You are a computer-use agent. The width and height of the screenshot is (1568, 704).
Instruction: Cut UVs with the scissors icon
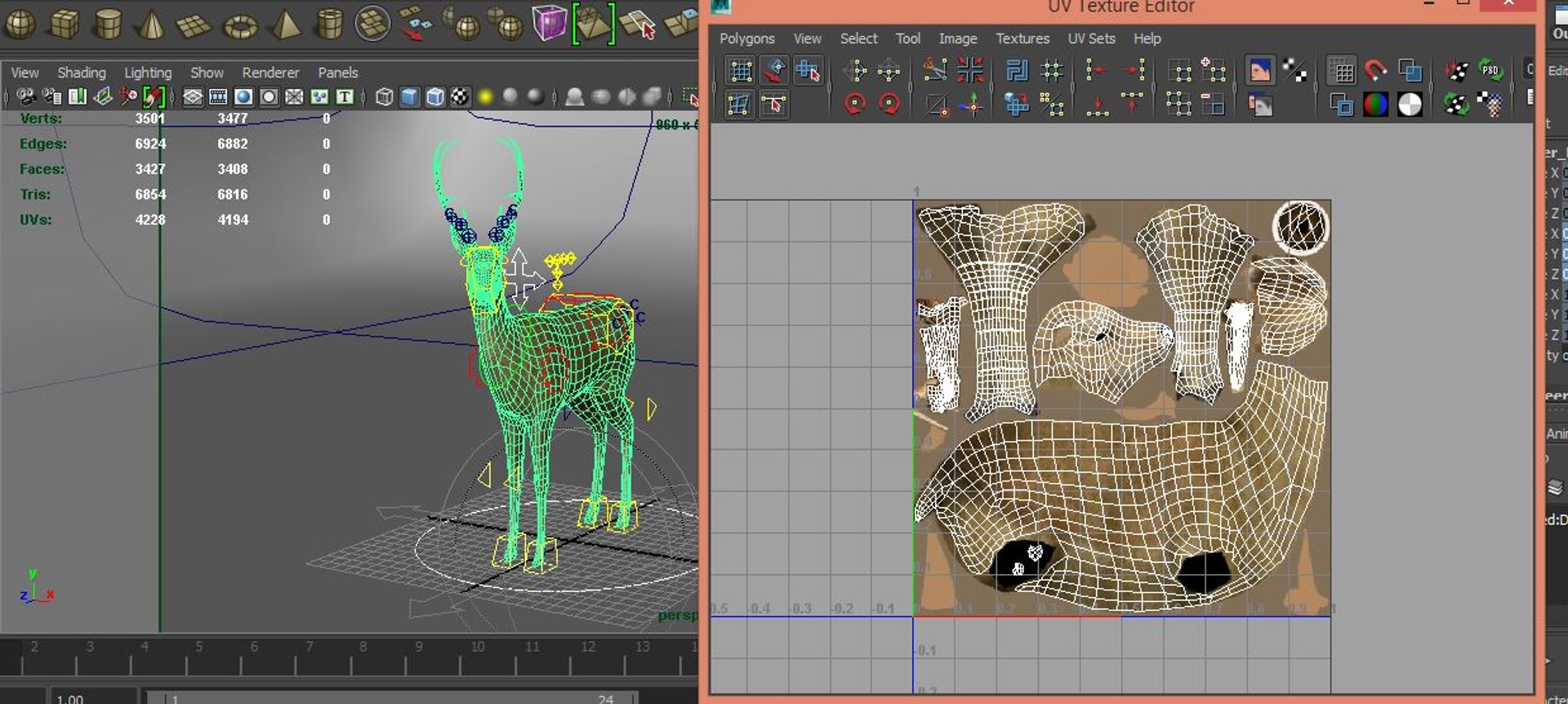(935, 70)
